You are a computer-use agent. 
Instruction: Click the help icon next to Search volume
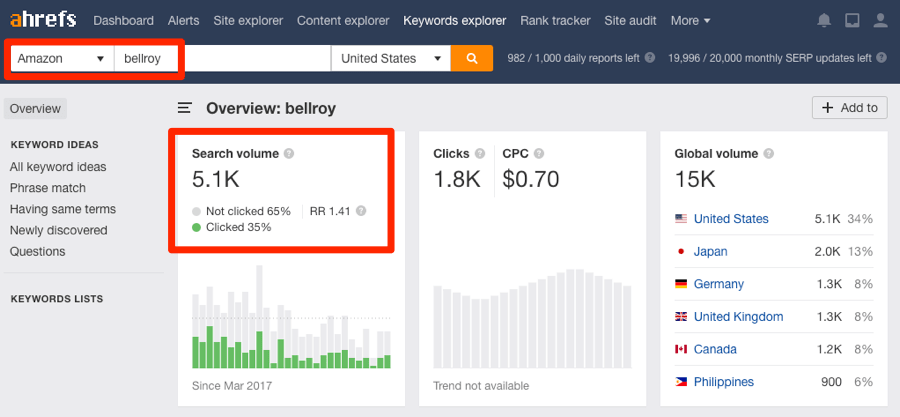pos(289,154)
